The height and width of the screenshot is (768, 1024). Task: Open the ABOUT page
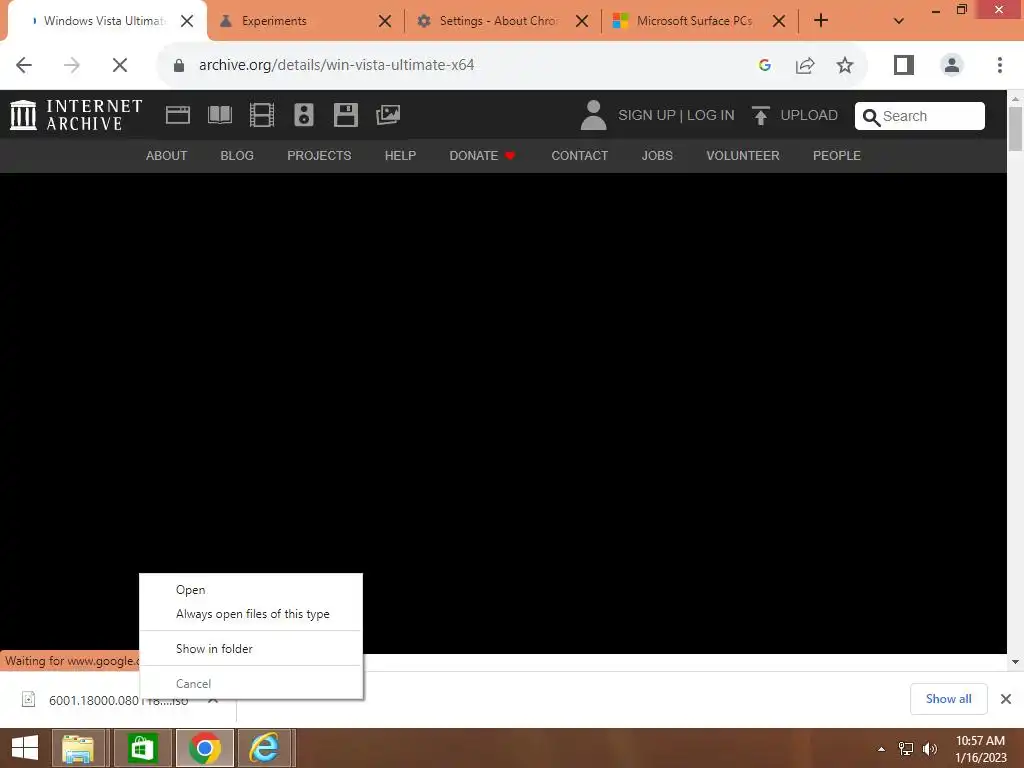(167, 155)
